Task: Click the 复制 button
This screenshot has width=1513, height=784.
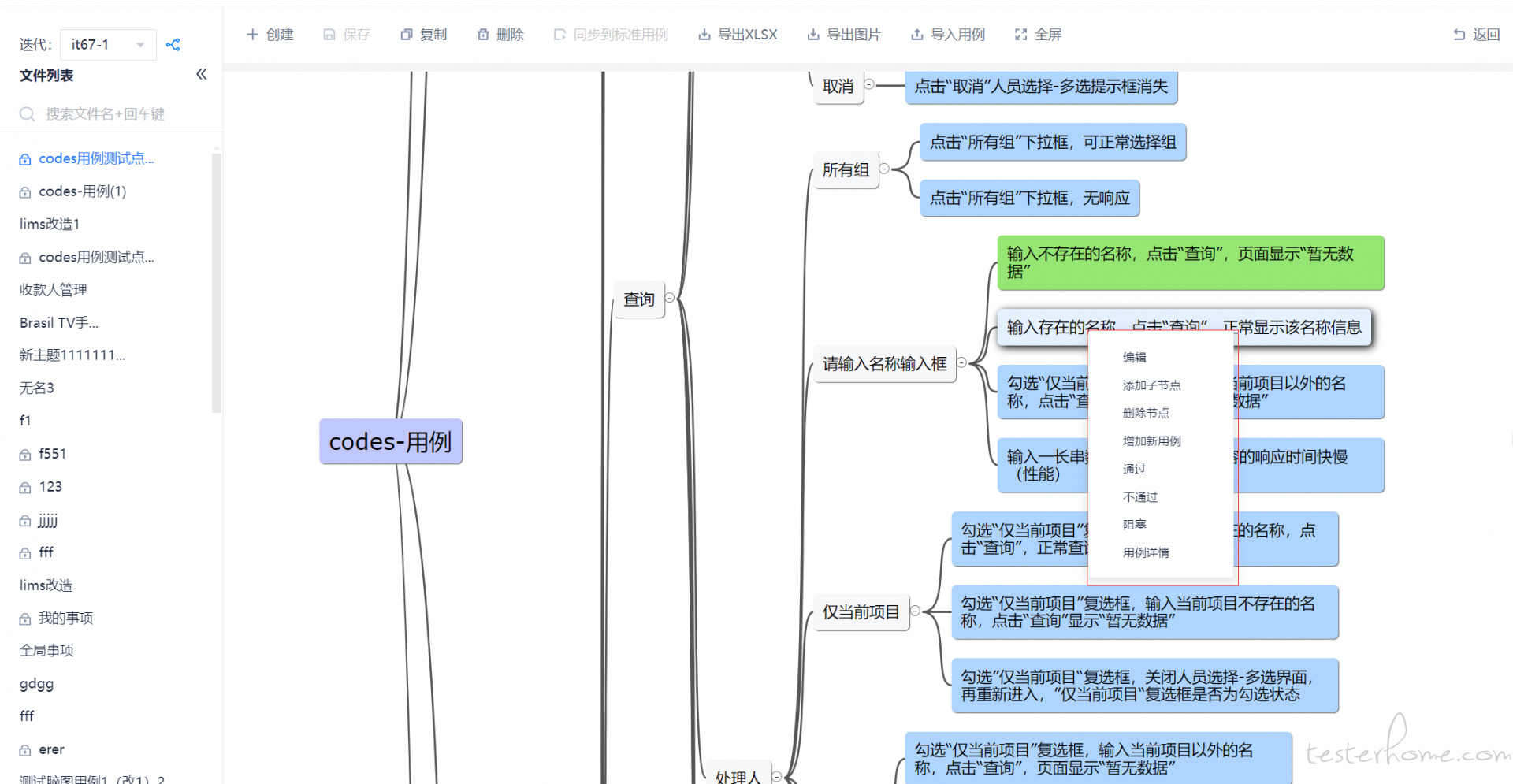Action: (424, 35)
